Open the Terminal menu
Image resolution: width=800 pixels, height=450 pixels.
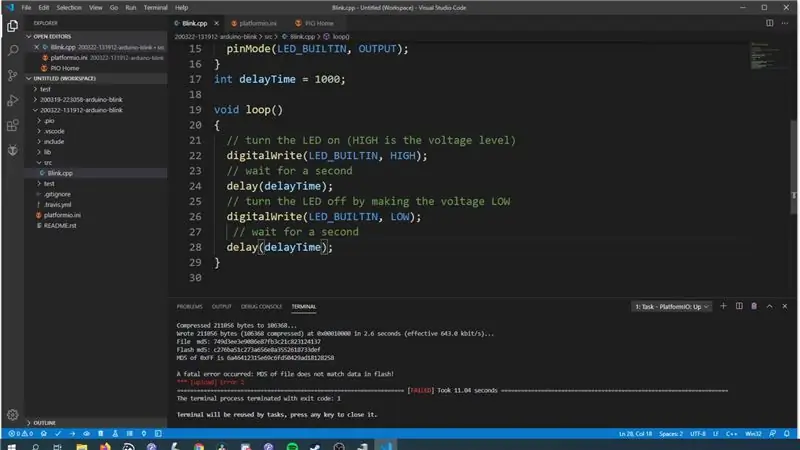coord(156,8)
